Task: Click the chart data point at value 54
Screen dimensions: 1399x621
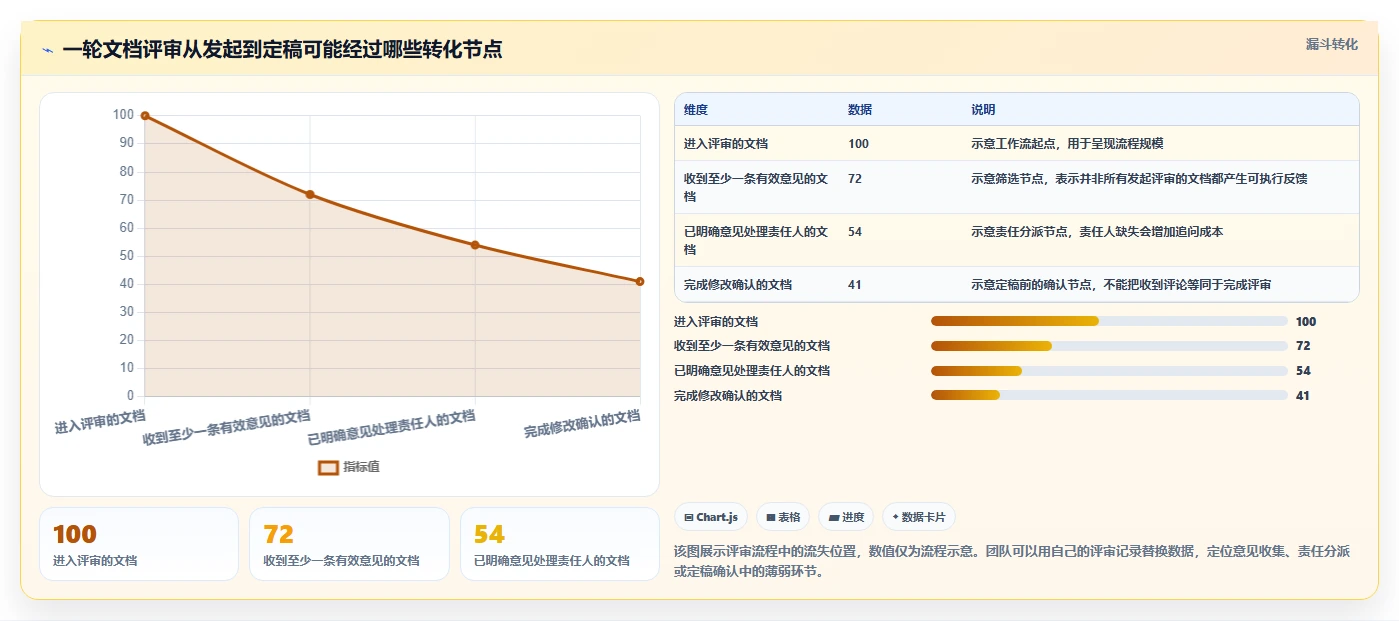Action: [475, 245]
